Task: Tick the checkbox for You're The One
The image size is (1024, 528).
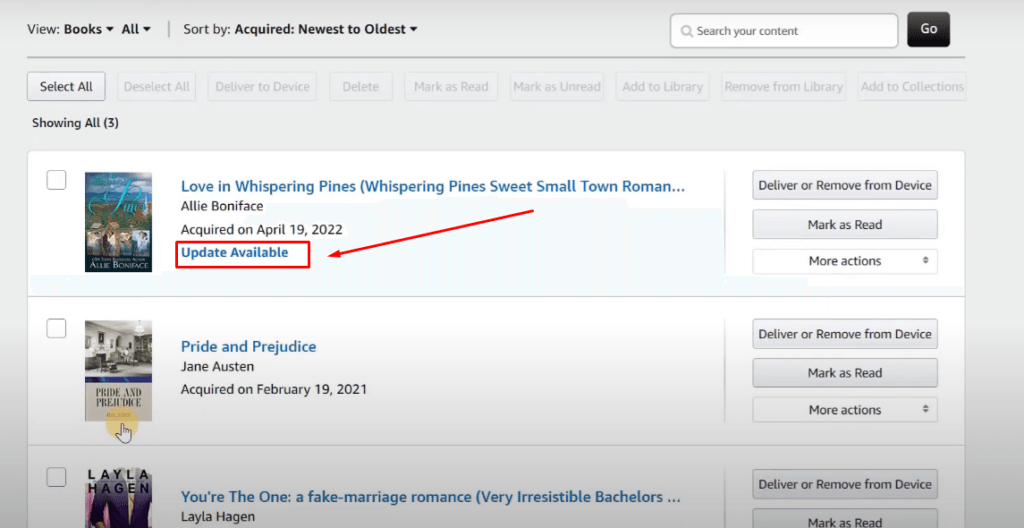Action: (x=56, y=477)
